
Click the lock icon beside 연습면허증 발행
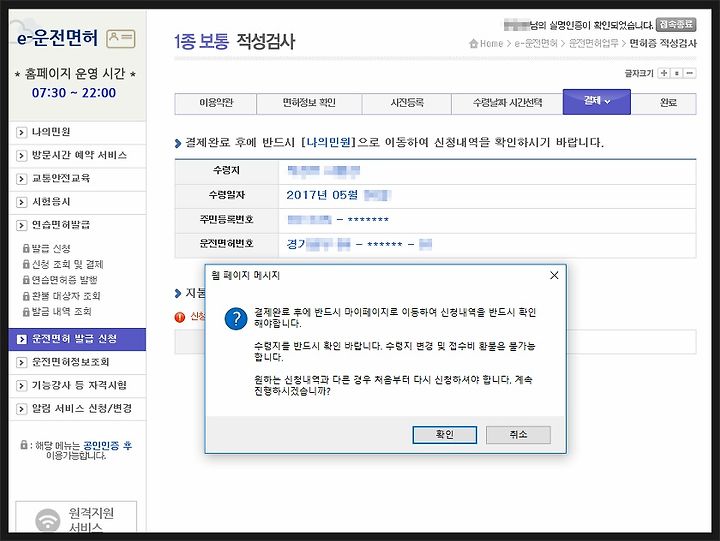click(x=26, y=280)
